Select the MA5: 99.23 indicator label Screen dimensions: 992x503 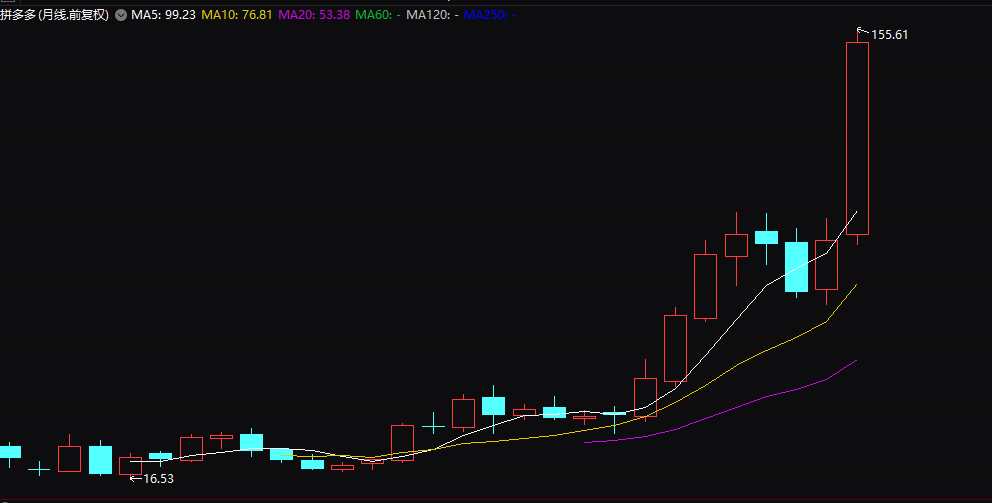(163, 15)
